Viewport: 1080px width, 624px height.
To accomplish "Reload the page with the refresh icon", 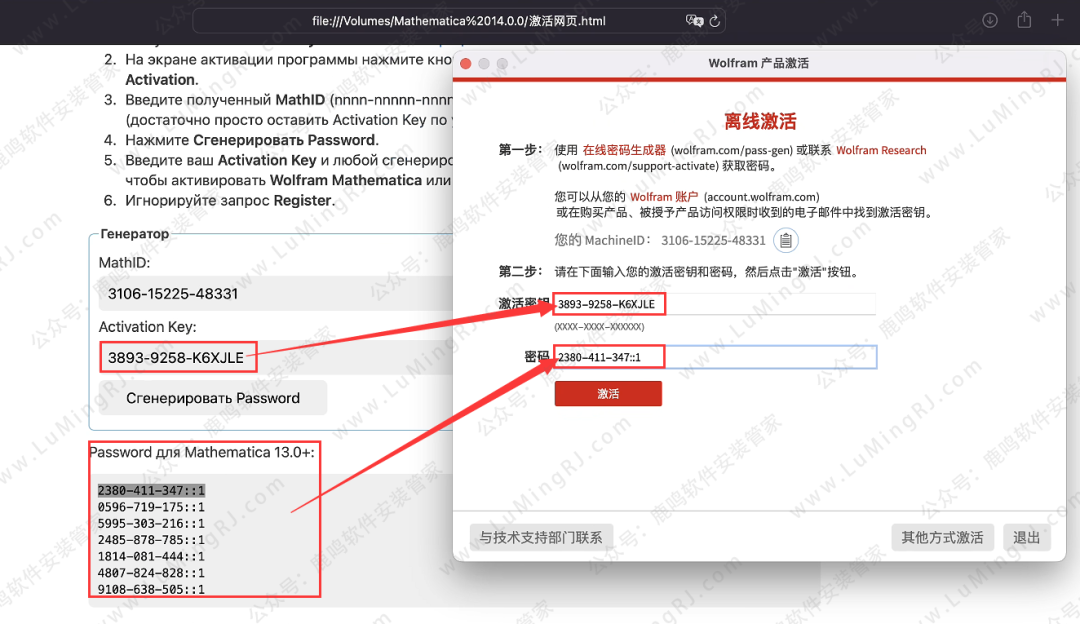I will [x=715, y=21].
